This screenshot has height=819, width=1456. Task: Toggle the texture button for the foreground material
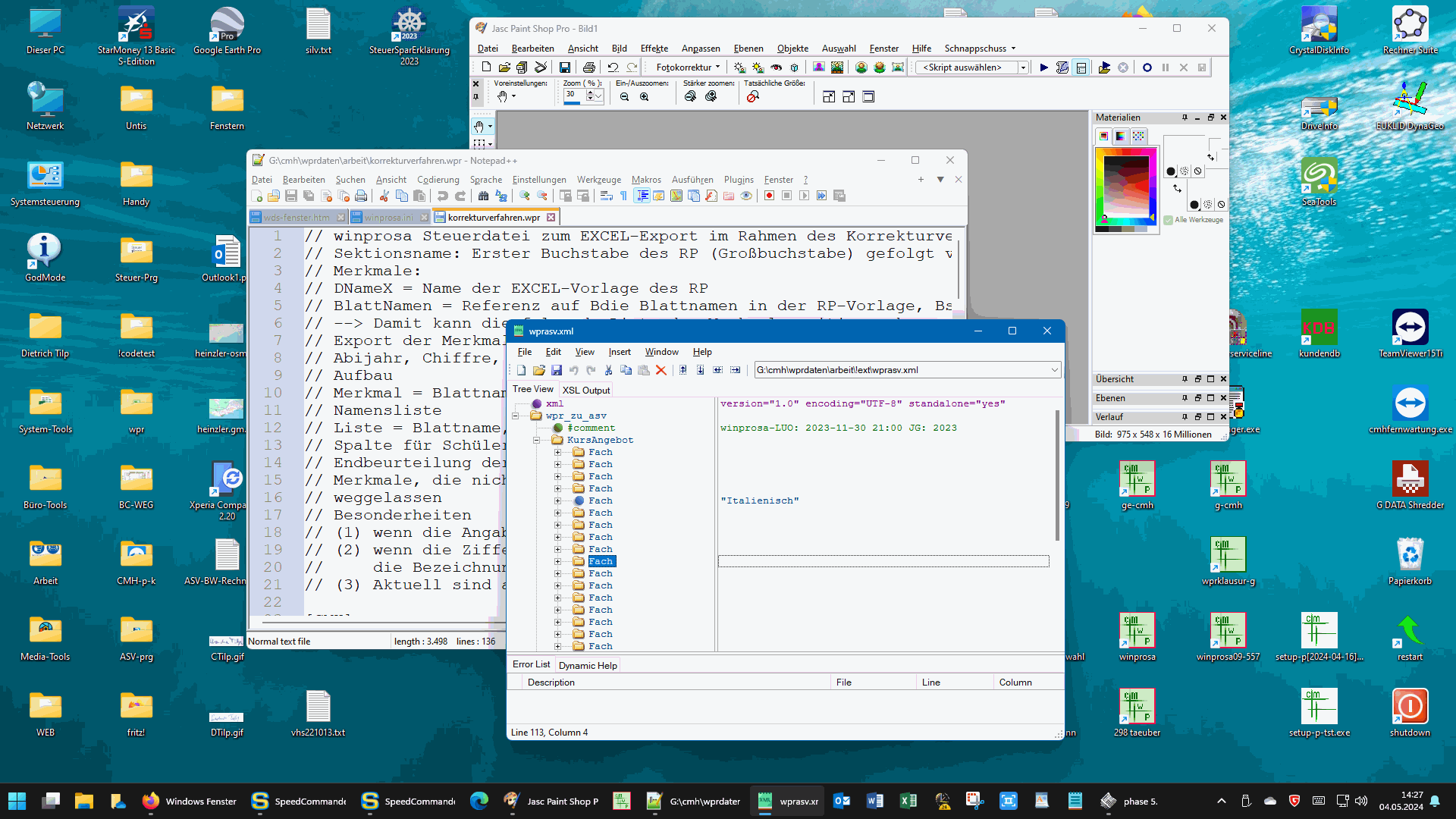[1185, 171]
